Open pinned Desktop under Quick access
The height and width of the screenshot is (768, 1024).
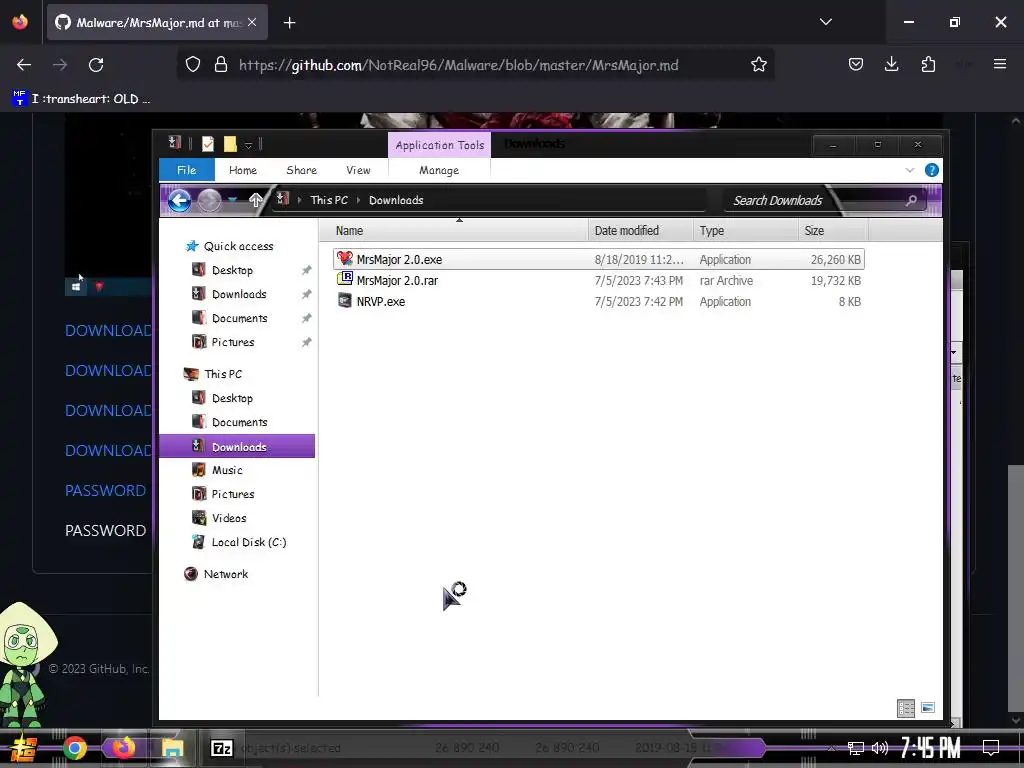click(x=232, y=270)
